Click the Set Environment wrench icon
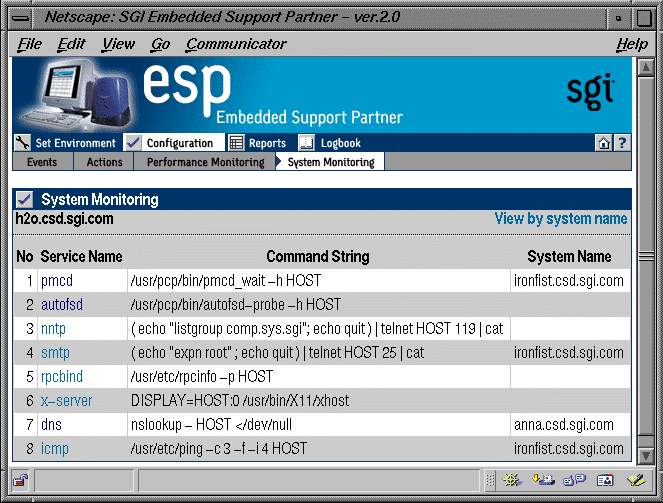Screen dimensions: 663x503 22,143
